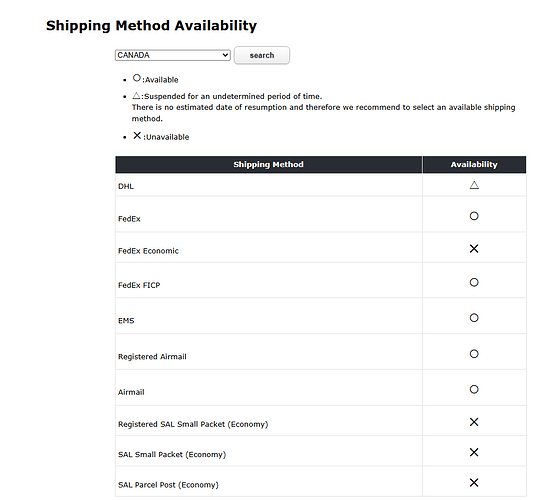This screenshot has width=553, height=500.
Task: Click the Shipping Method column header
Action: [268, 165]
